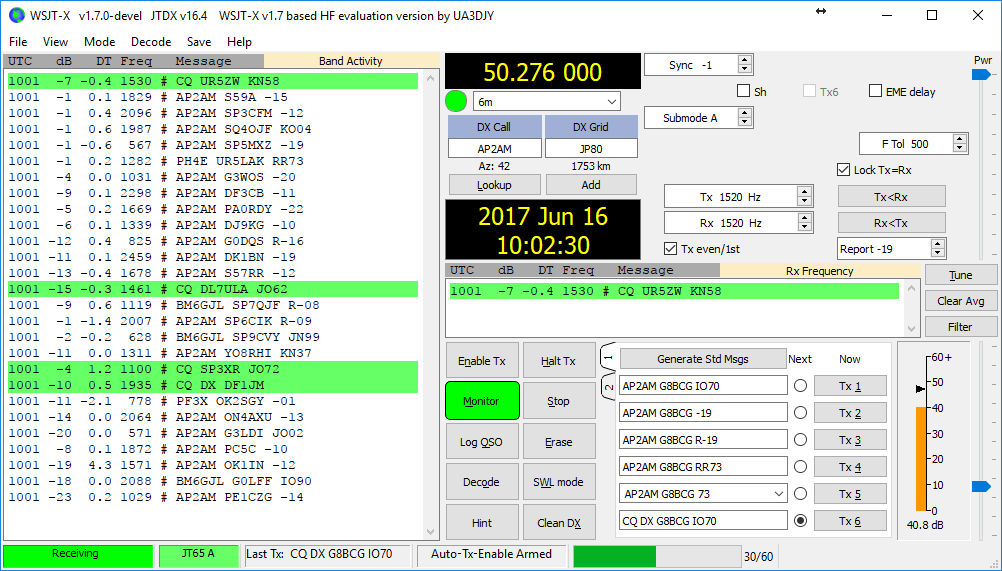1002x571 pixels.
Task: Select the CQ UR5ZW KN58 line in Rx Frequency pane
Action: [674, 291]
